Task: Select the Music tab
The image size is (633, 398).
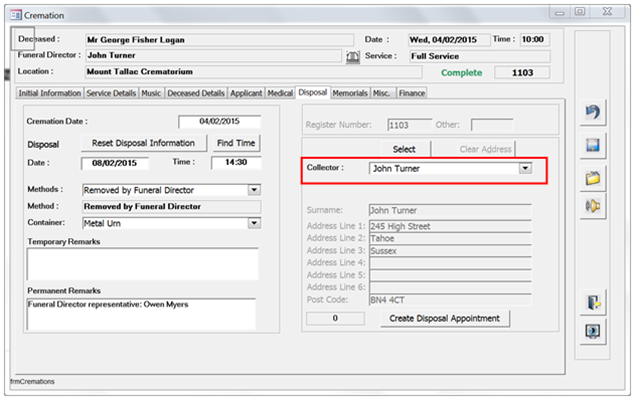Action: [151, 93]
